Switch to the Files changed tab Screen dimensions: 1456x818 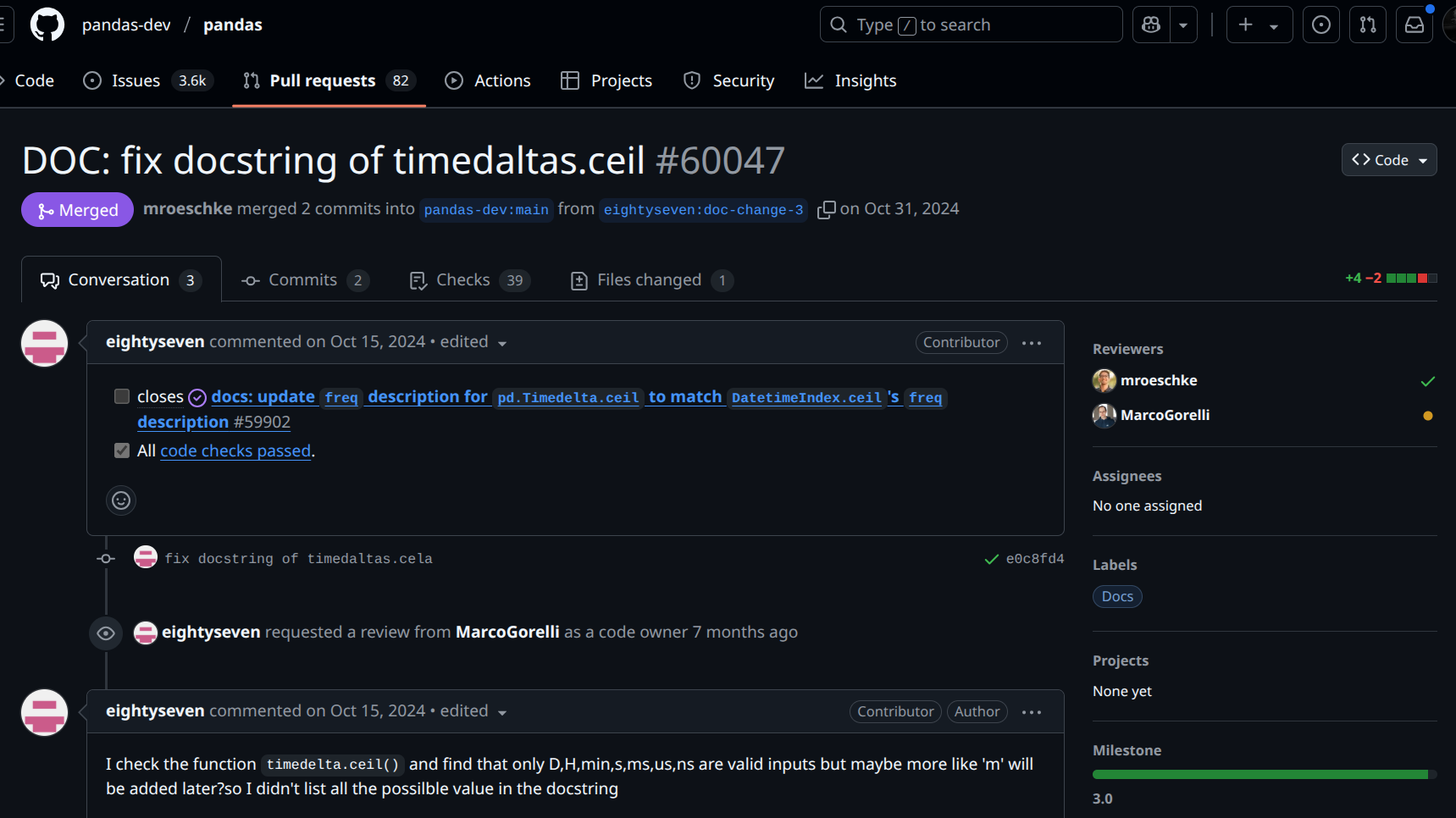[x=651, y=279]
